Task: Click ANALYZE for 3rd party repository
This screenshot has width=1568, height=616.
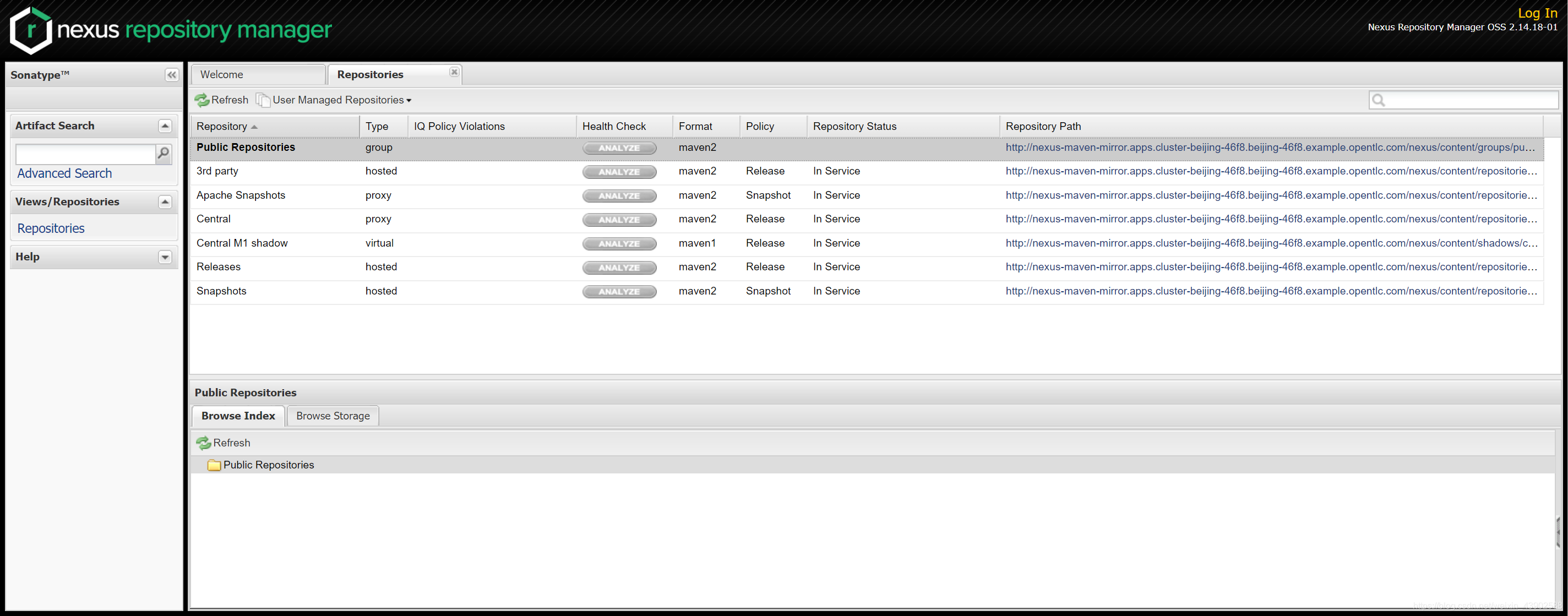Action: (619, 172)
